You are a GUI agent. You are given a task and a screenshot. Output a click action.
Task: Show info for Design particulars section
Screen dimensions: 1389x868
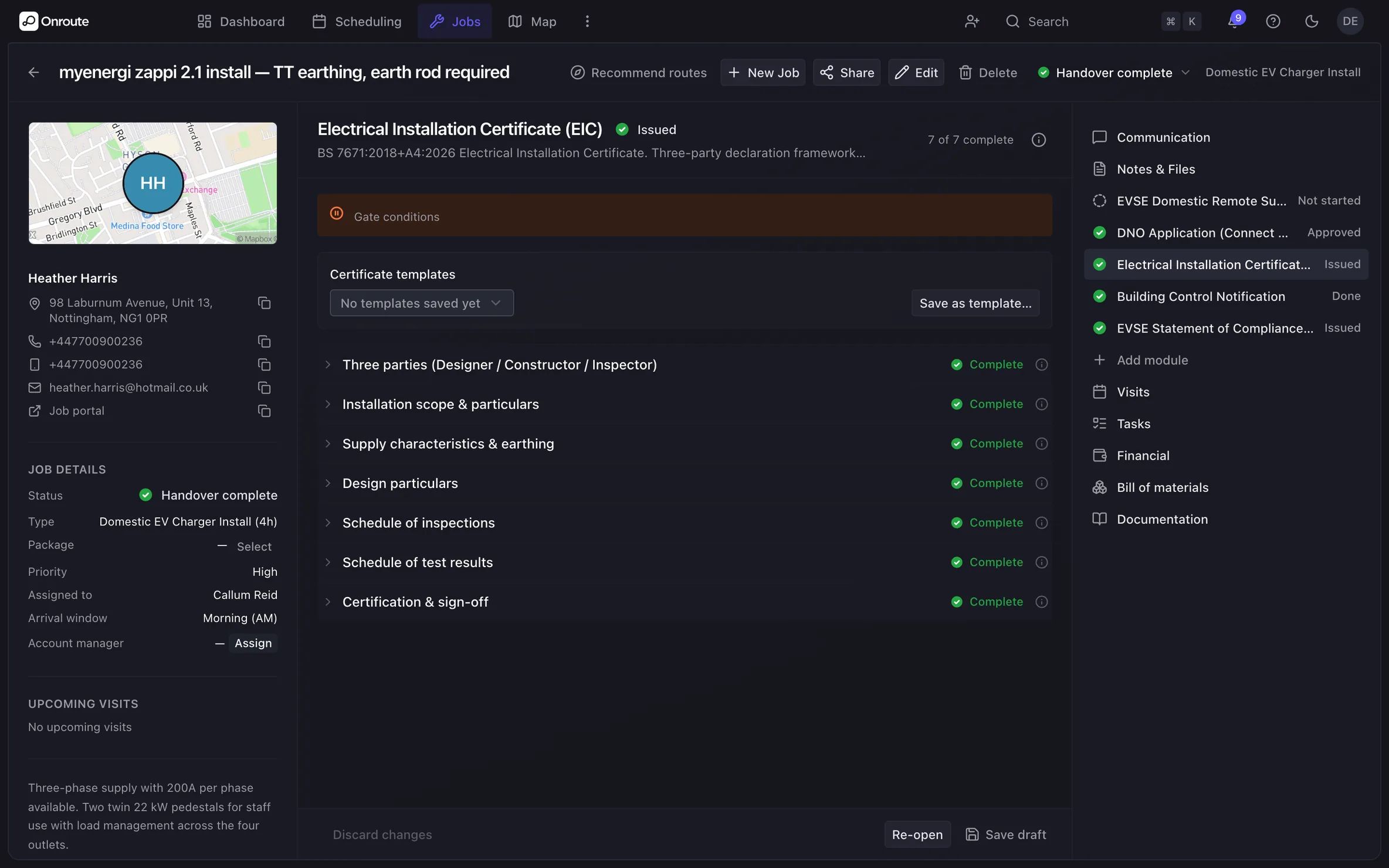click(1042, 483)
